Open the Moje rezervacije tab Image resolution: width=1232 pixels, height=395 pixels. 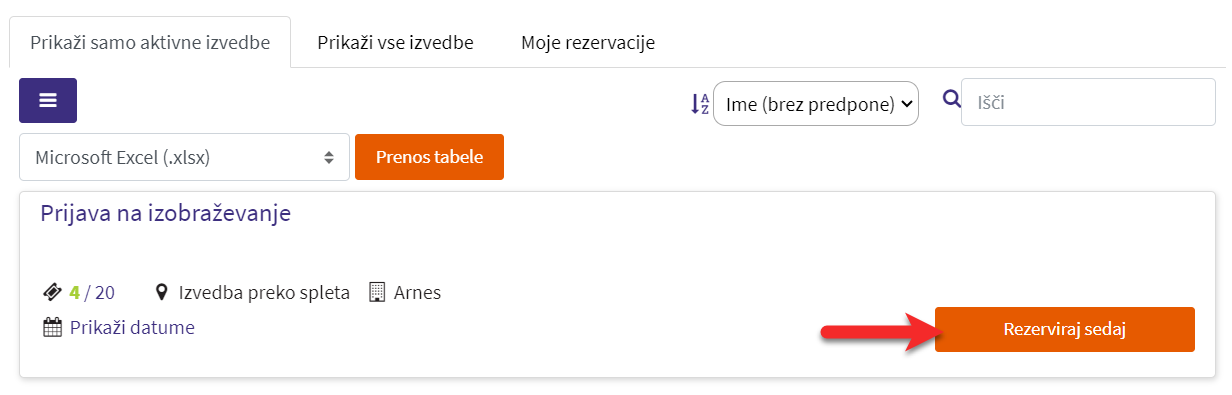[588, 42]
